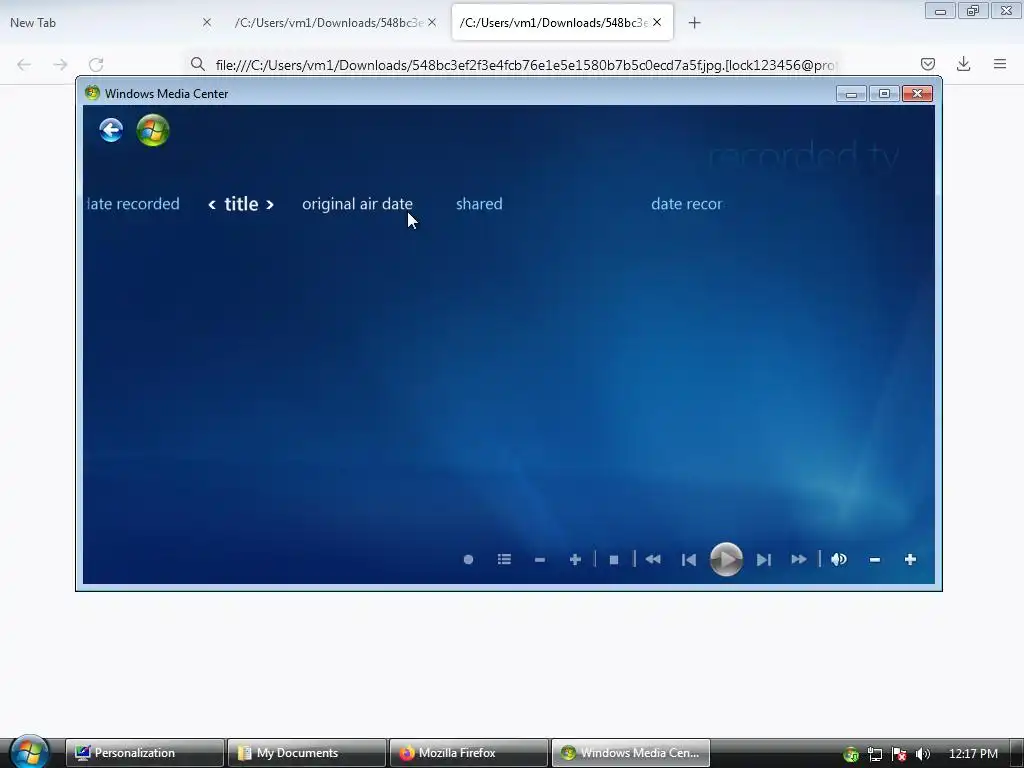Reload the page in Firefox
The width and height of the screenshot is (1024, 768).
96,64
